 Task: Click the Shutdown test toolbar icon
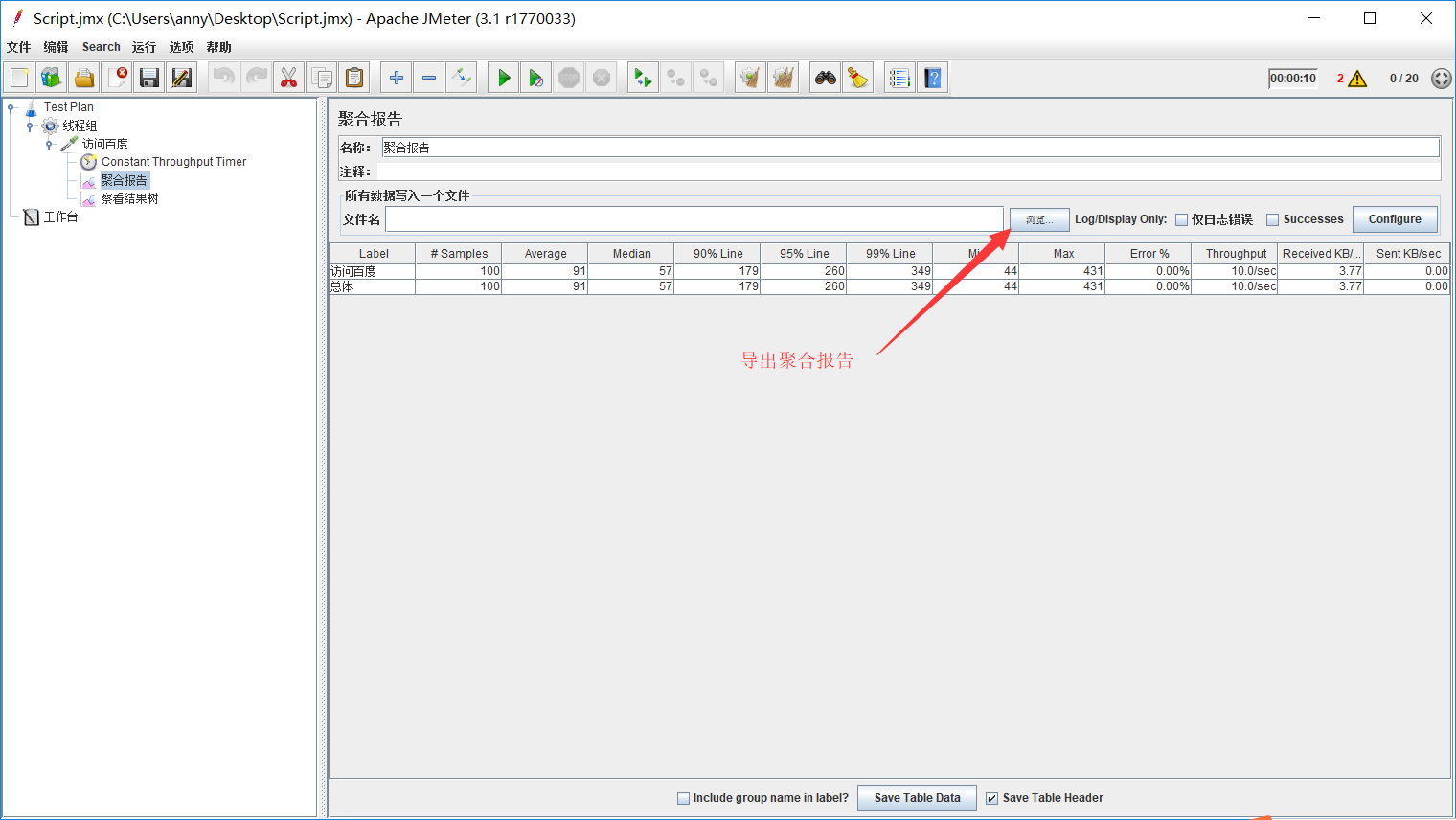[602, 78]
